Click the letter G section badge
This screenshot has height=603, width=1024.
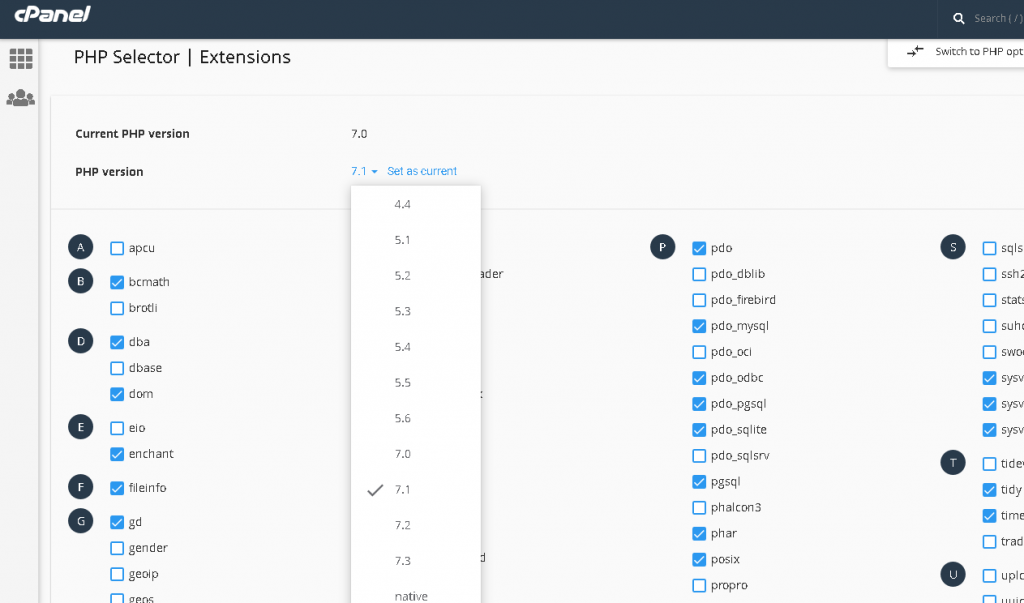[80, 521]
